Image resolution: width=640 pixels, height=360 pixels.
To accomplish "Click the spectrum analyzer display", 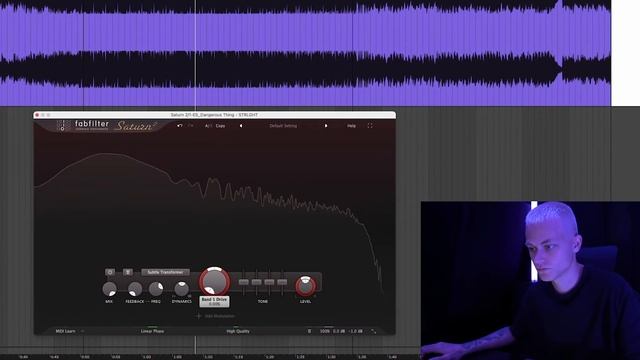I will click(214, 198).
